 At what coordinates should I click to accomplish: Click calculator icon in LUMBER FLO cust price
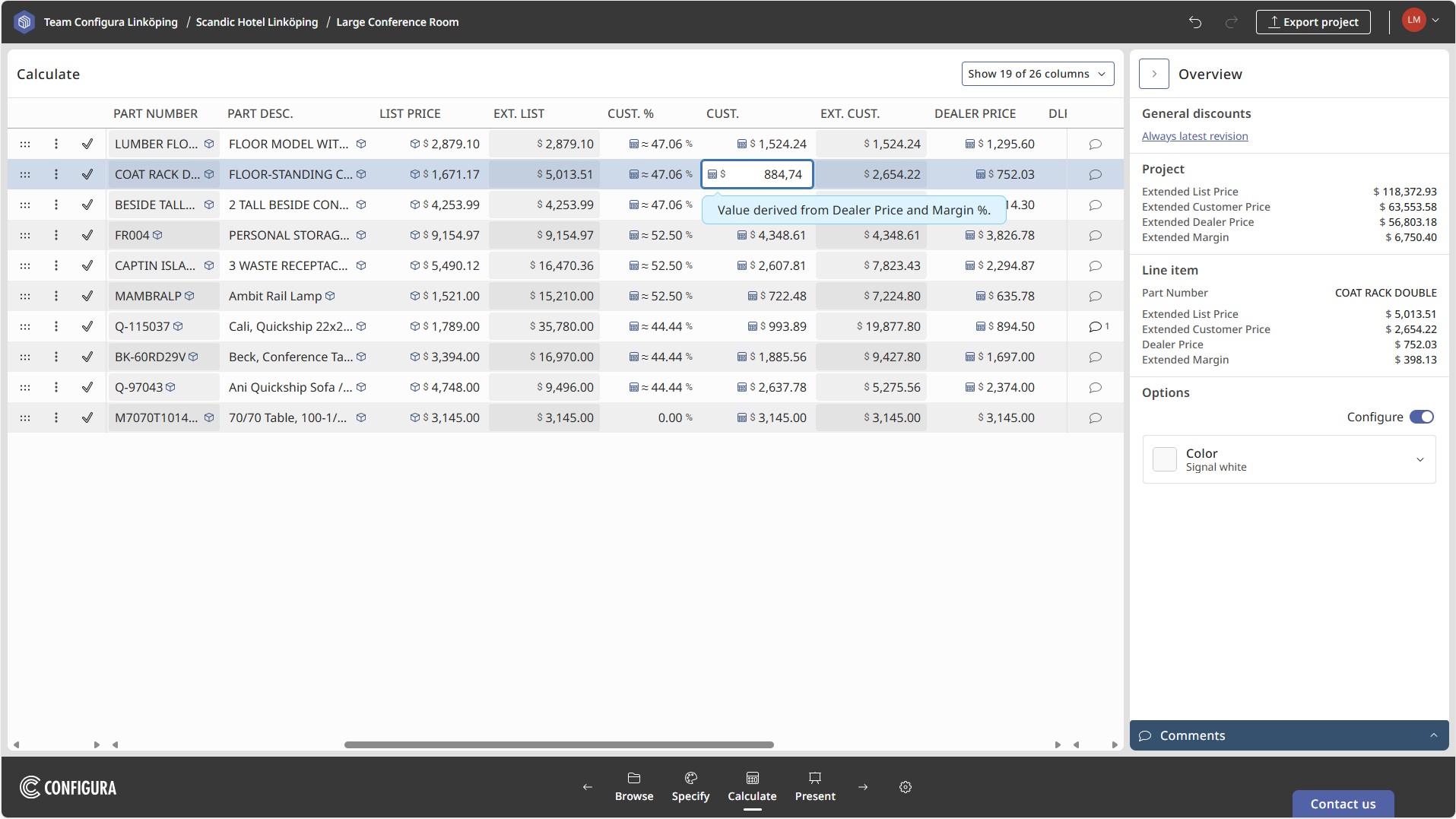742,144
